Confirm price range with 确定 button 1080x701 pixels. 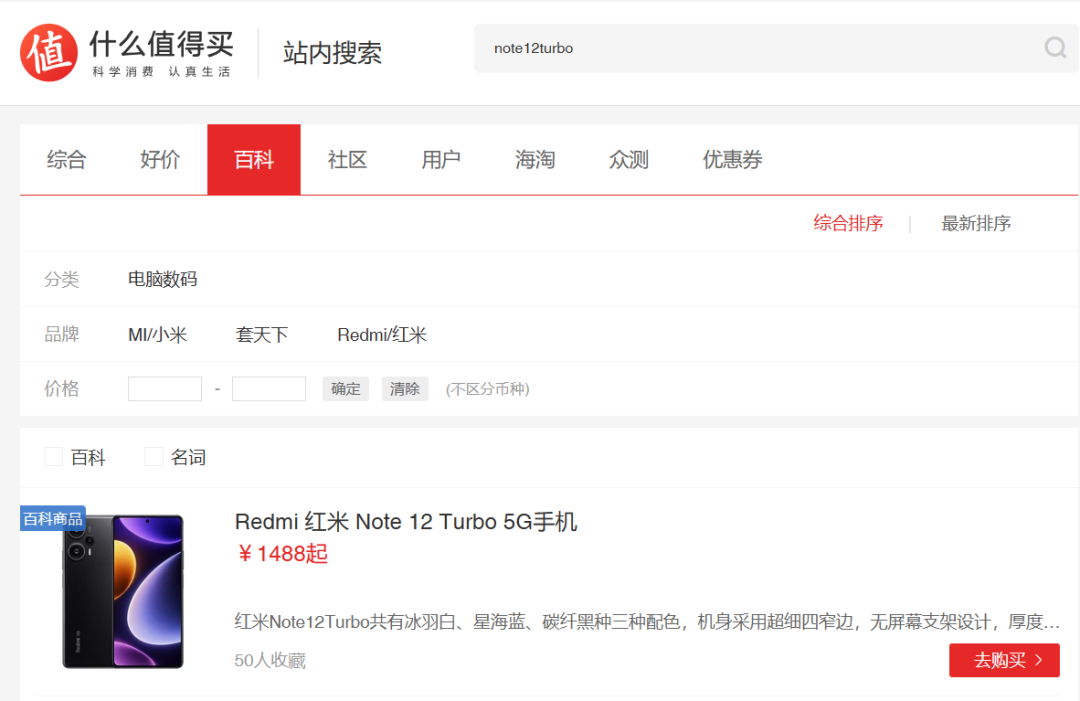(x=346, y=388)
